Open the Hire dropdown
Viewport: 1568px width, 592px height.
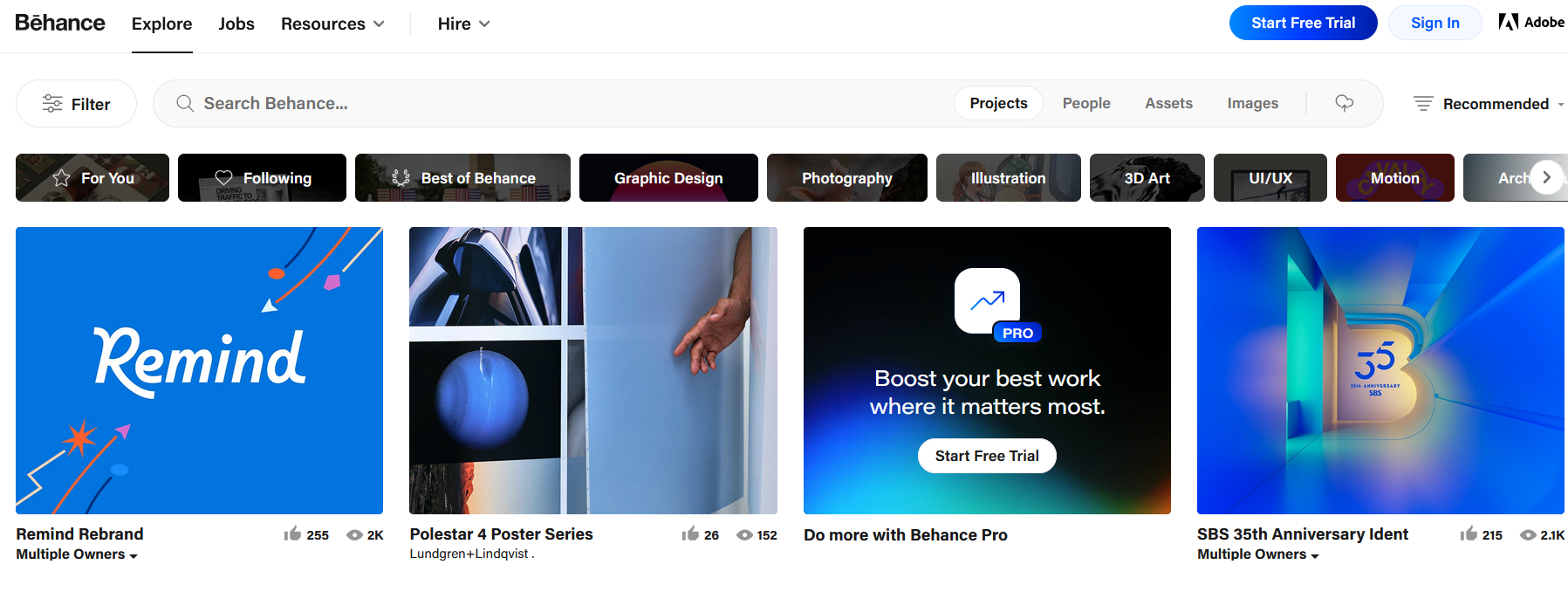tap(463, 24)
